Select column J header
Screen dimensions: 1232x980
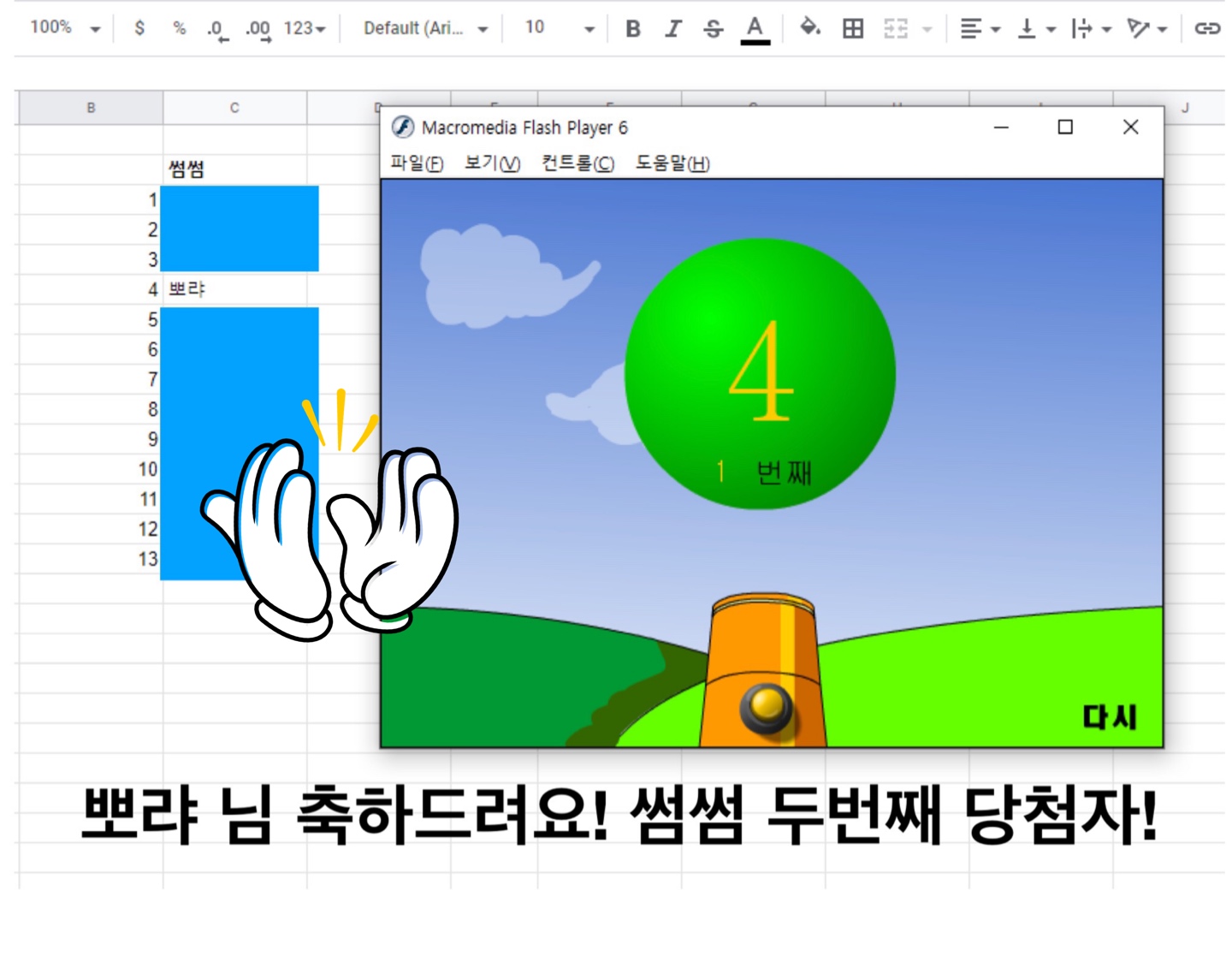tap(1185, 108)
